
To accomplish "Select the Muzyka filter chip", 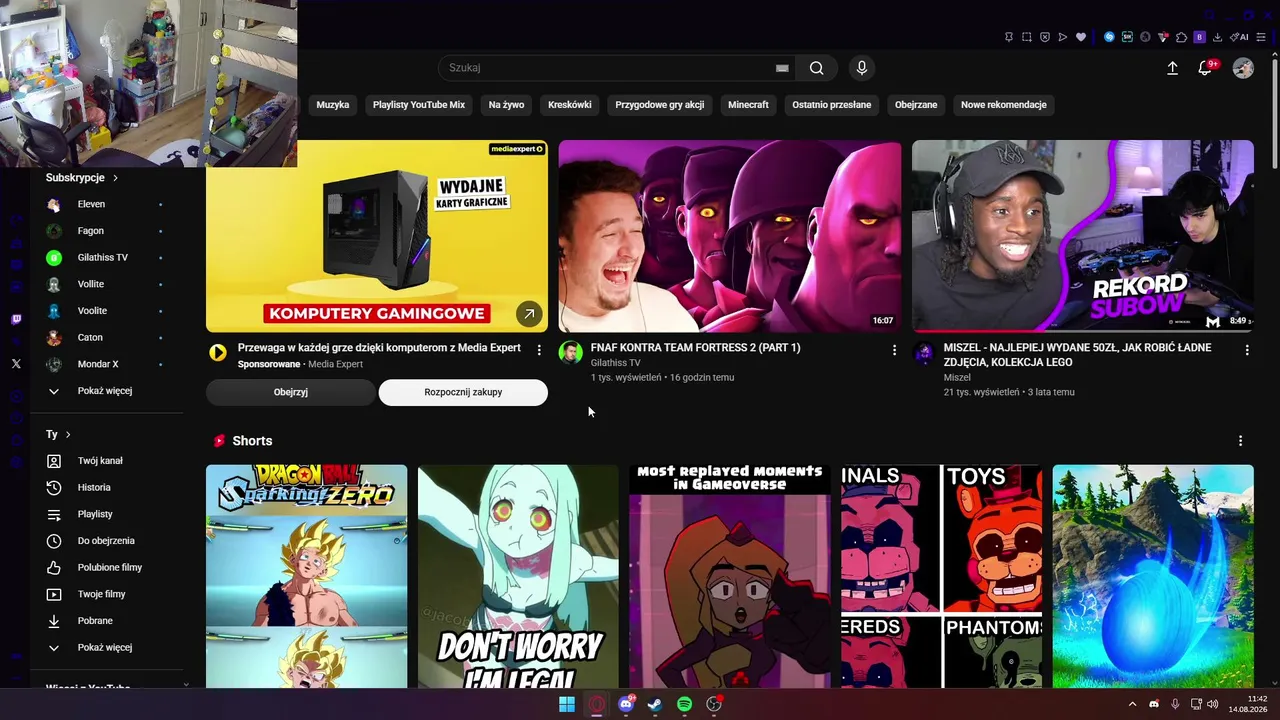I will (x=333, y=105).
